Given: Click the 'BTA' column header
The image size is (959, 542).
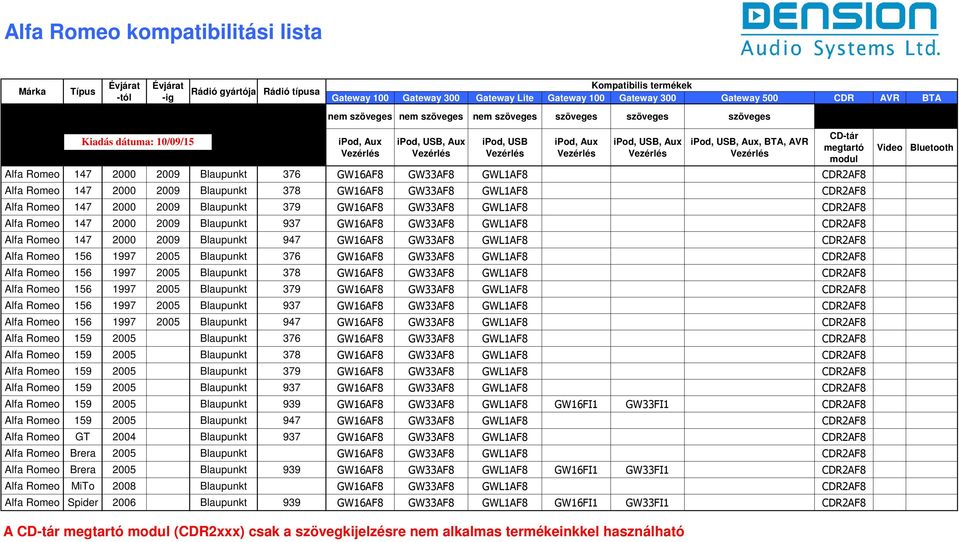Looking at the screenshot, I should (x=931, y=98).
